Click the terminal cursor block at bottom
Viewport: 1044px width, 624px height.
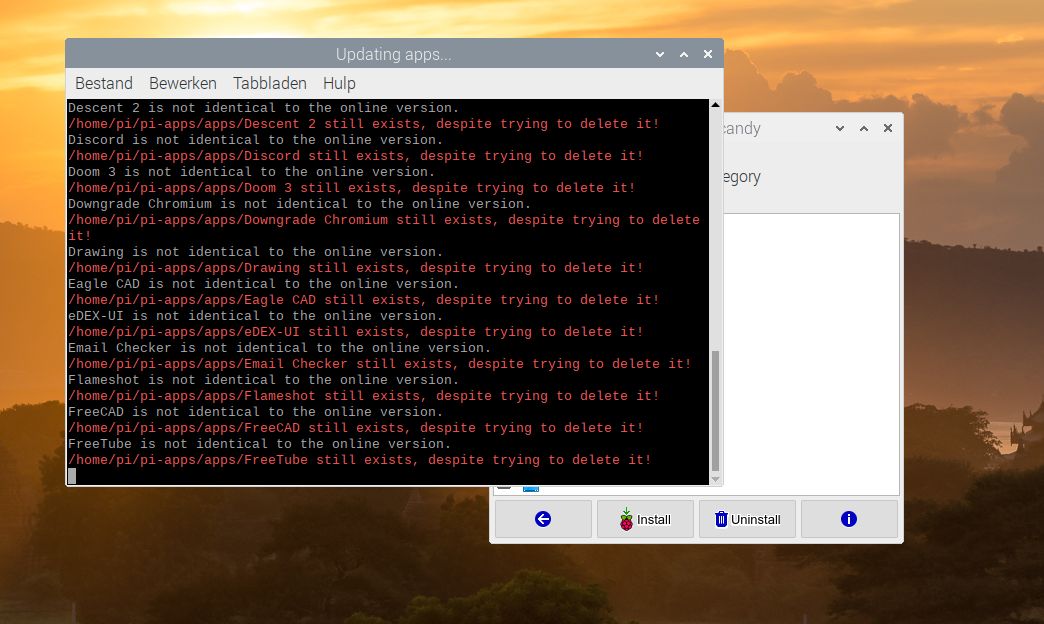point(72,475)
